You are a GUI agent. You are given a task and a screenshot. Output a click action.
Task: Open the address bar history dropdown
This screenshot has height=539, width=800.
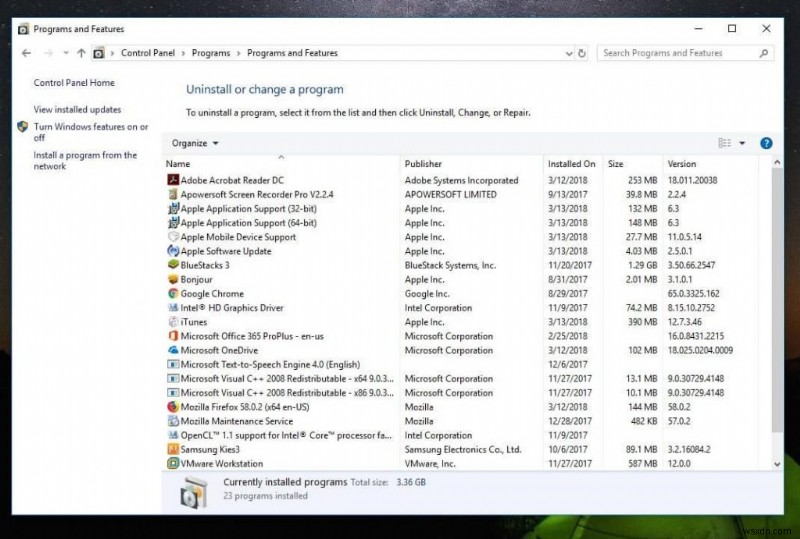569,53
